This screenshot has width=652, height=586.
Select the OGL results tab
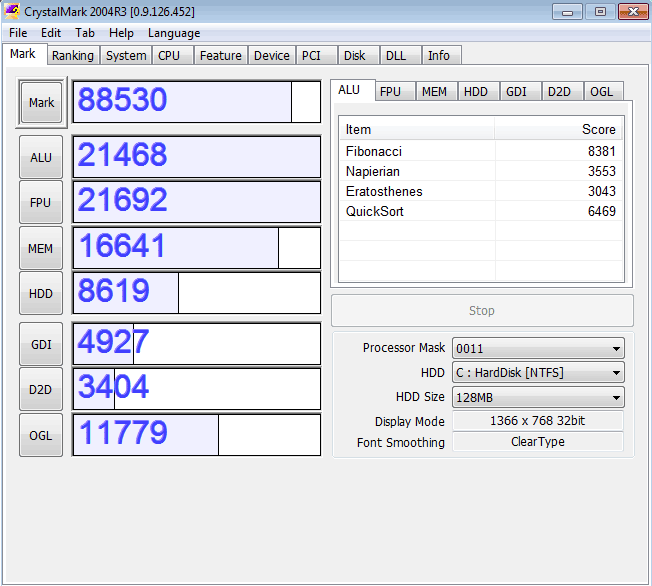601,92
